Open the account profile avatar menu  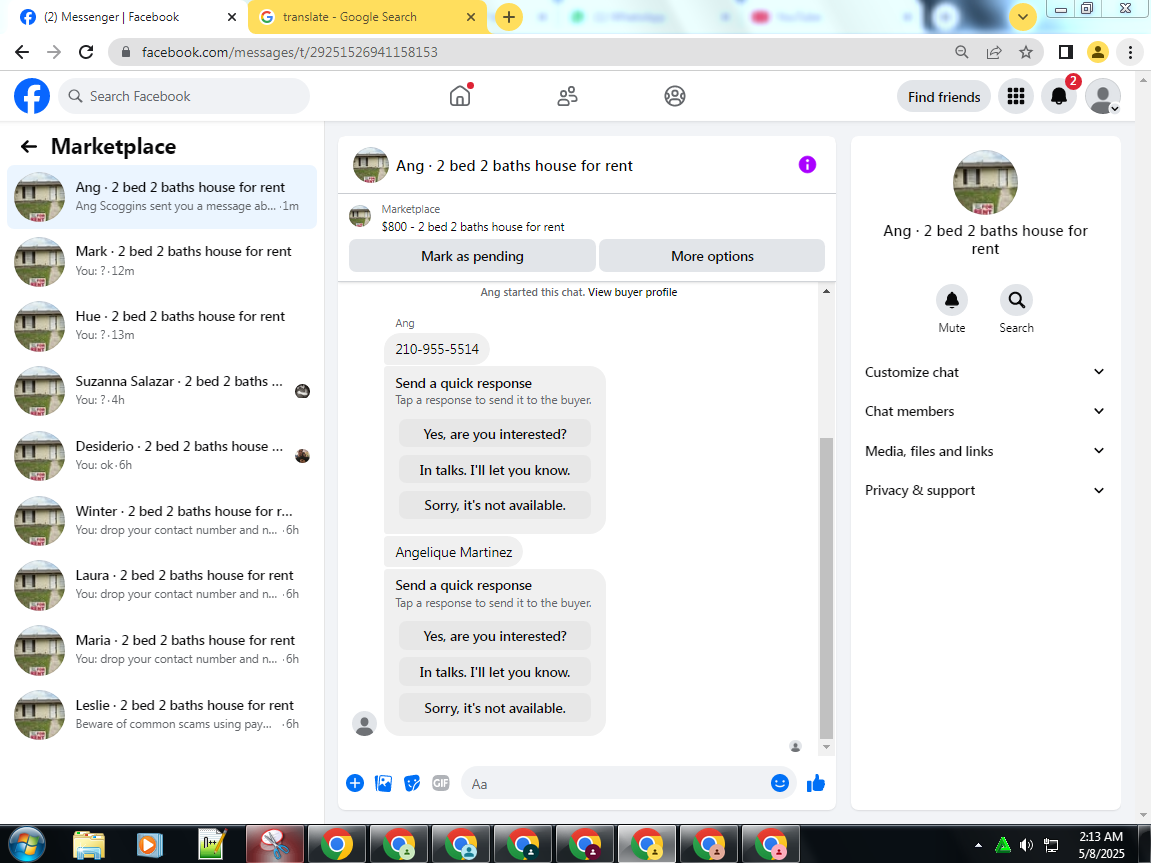[x=1103, y=96]
